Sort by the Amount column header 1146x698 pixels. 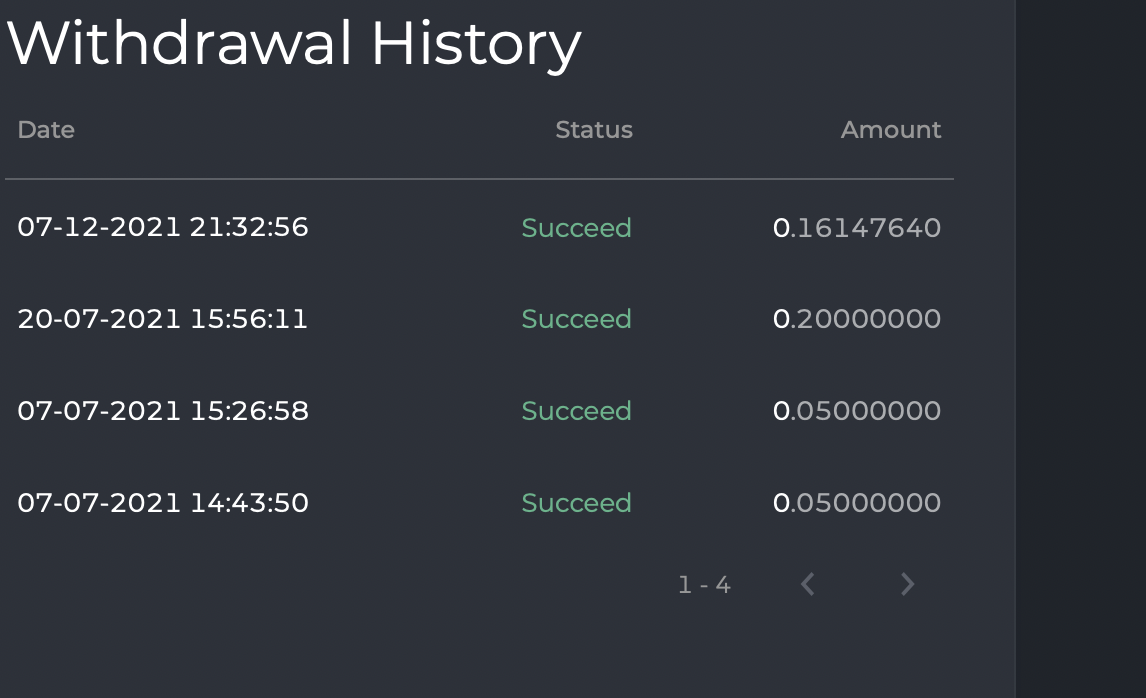pyautogui.click(x=890, y=129)
